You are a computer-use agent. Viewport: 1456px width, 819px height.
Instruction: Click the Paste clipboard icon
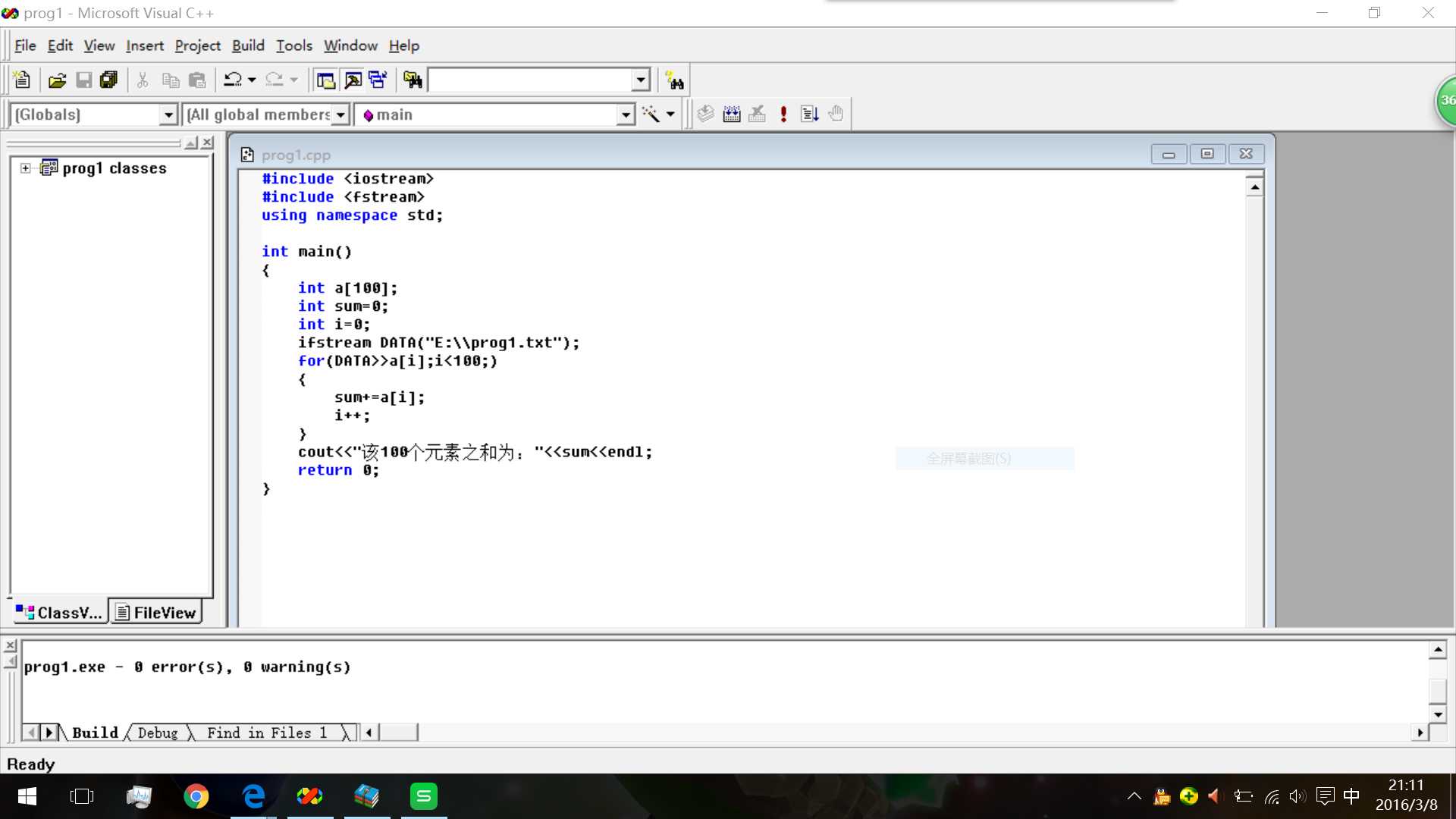(197, 80)
